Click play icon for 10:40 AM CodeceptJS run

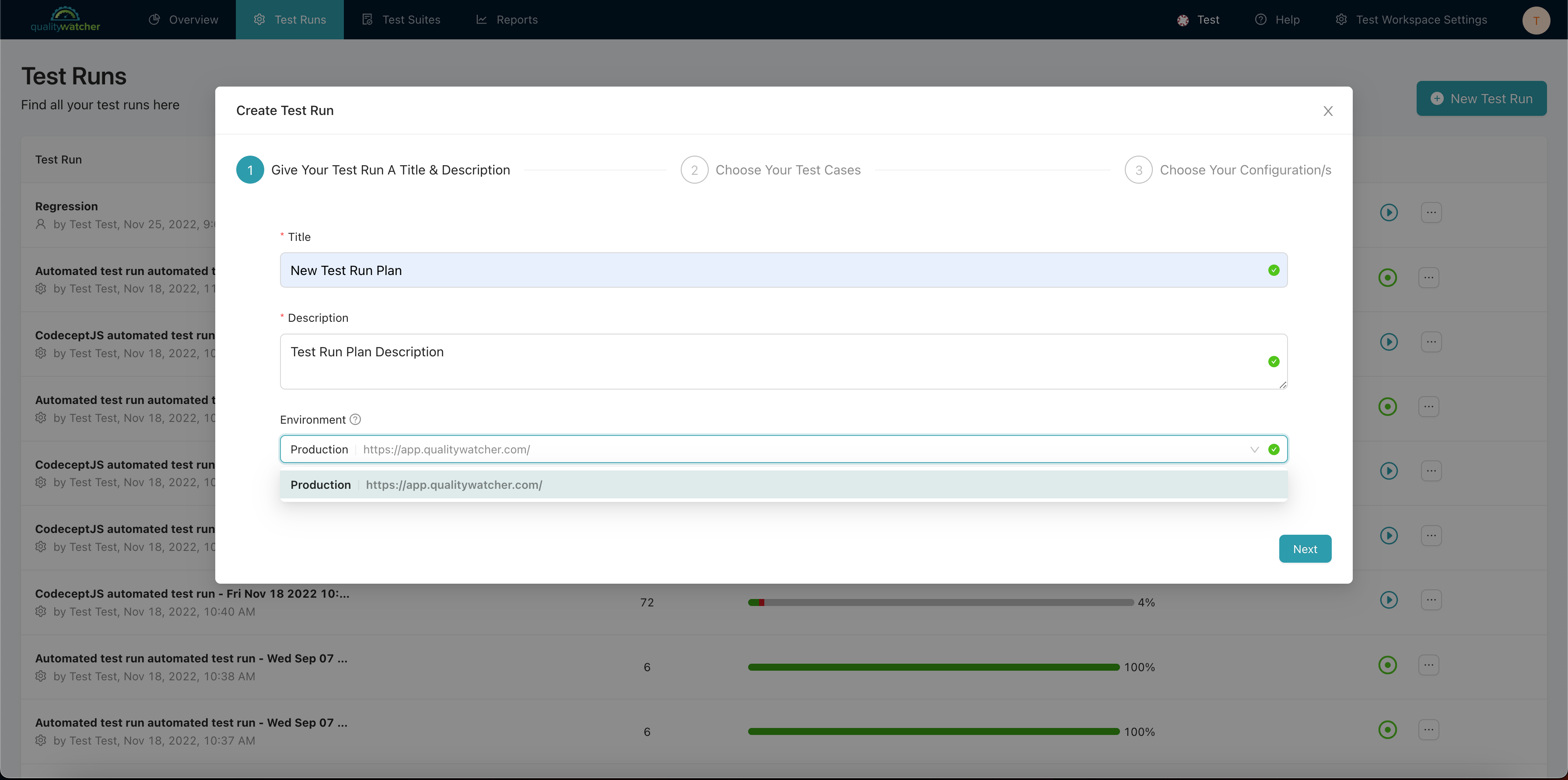(x=1389, y=600)
